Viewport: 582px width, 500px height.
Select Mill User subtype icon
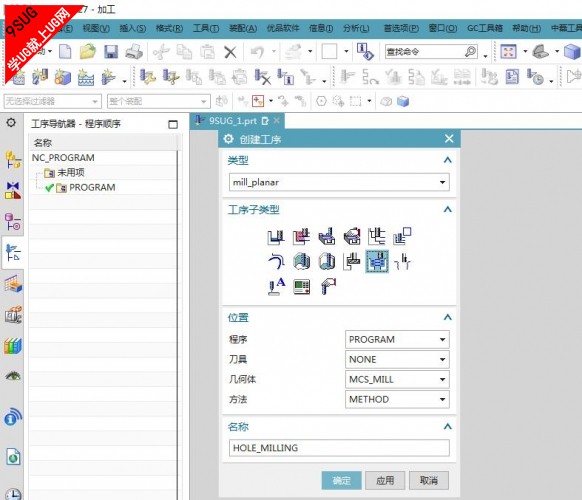[x=328, y=287]
